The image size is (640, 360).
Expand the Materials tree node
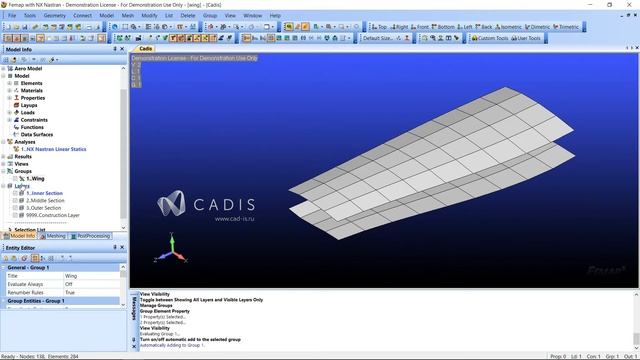click(x=9, y=90)
